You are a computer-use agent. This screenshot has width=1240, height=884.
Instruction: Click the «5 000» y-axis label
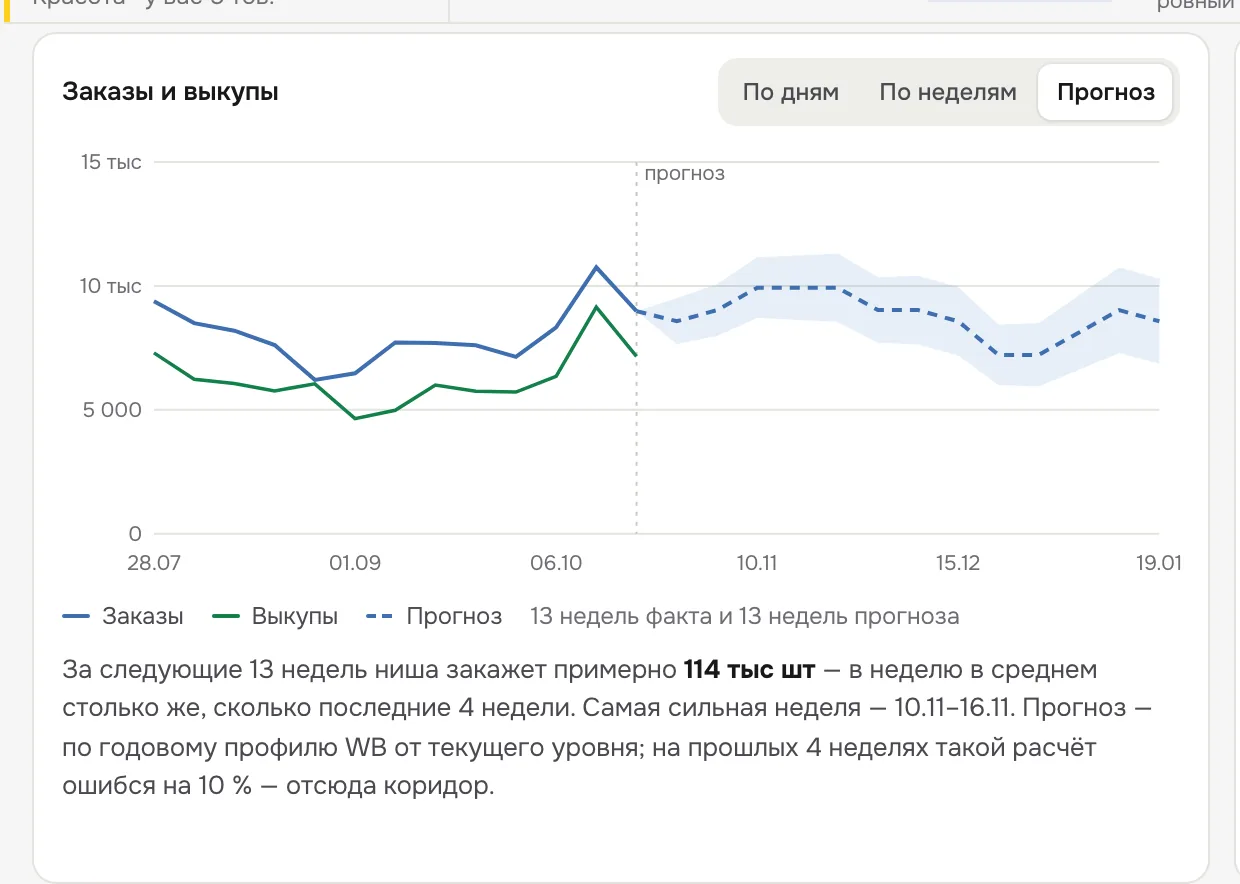click(110, 410)
